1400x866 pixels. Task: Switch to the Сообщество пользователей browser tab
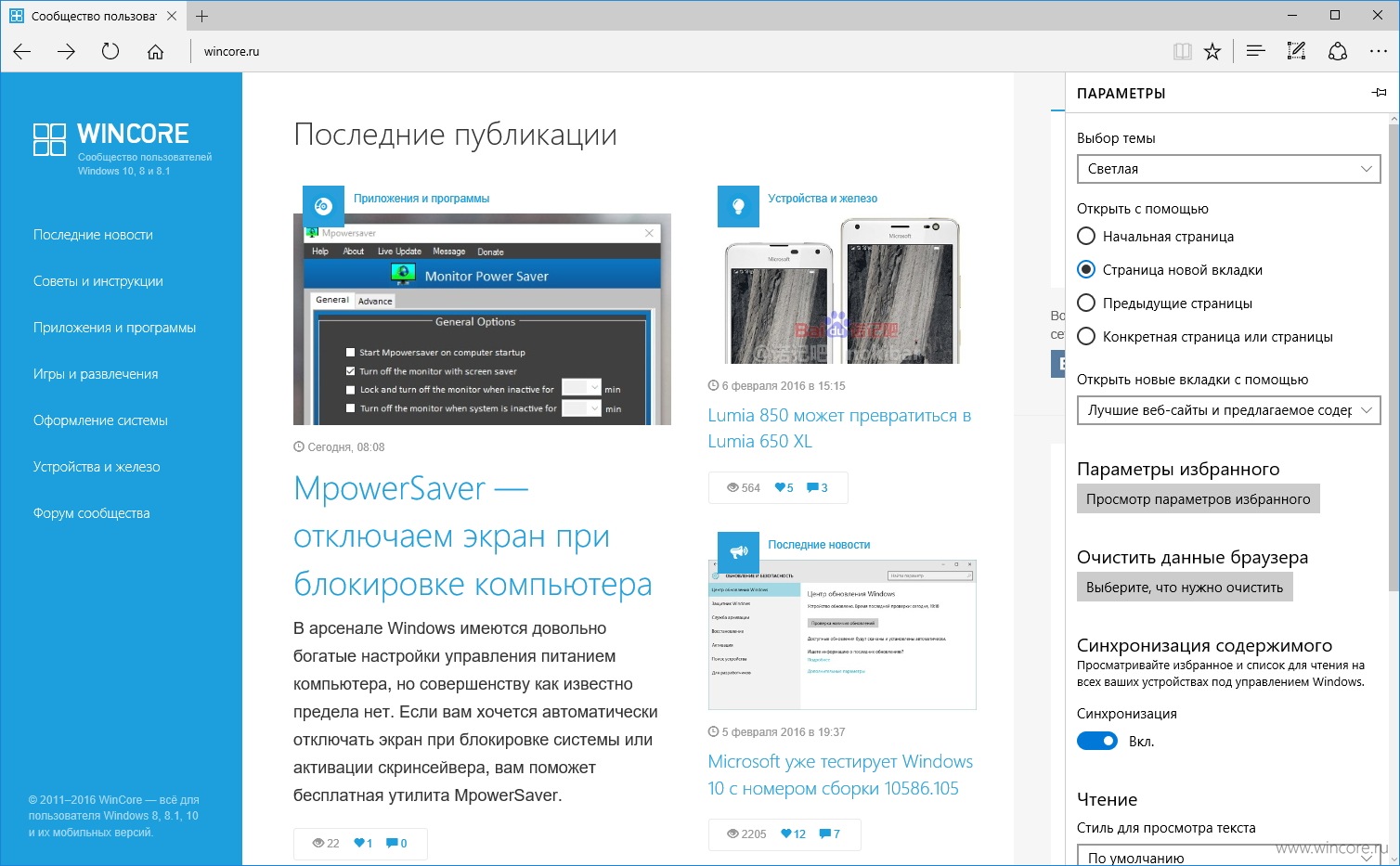(x=93, y=16)
